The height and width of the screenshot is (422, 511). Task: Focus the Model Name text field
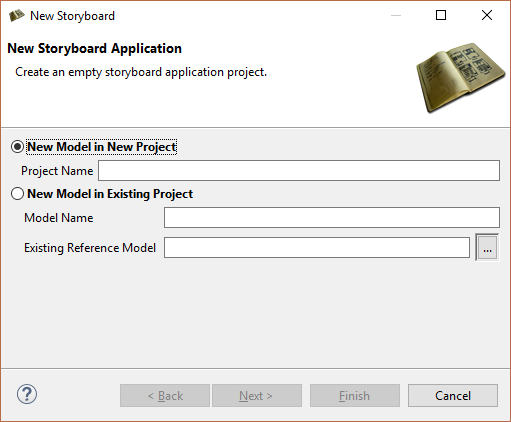coord(332,218)
